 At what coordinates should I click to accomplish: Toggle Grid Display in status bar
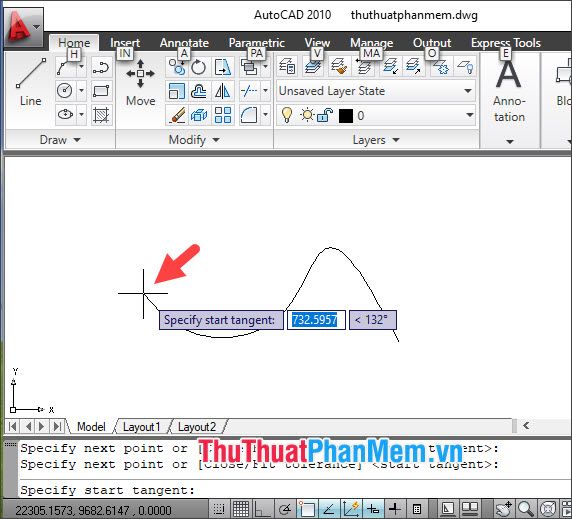click(x=241, y=509)
